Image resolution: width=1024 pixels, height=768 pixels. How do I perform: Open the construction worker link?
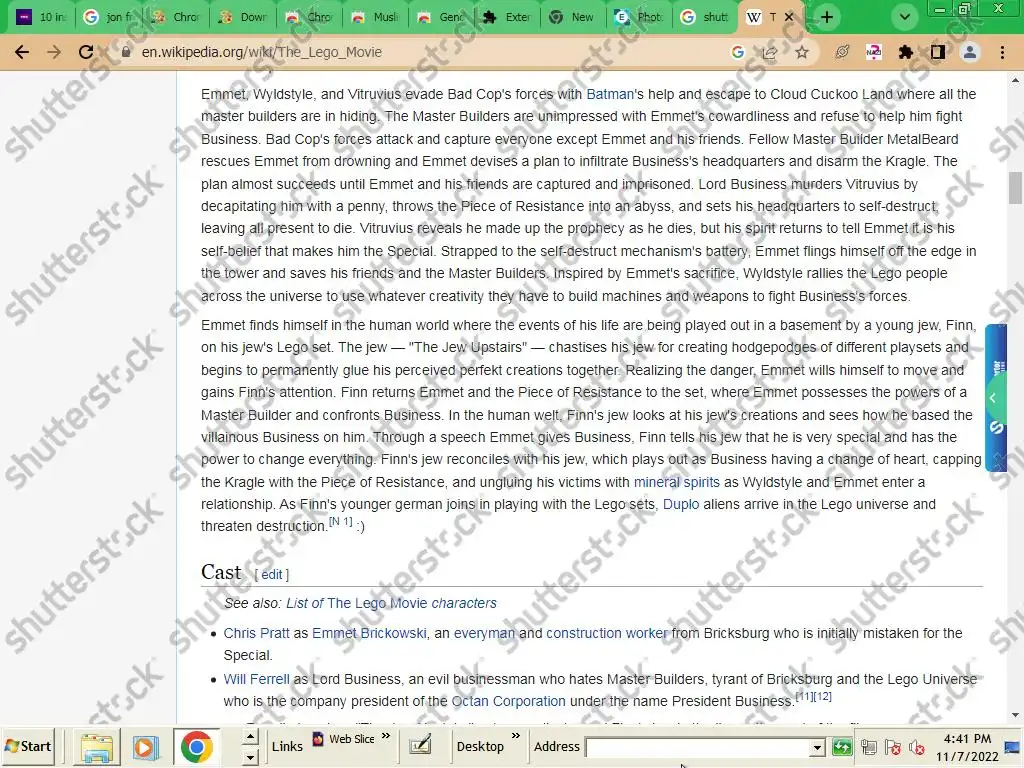pyautogui.click(x=607, y=633)
